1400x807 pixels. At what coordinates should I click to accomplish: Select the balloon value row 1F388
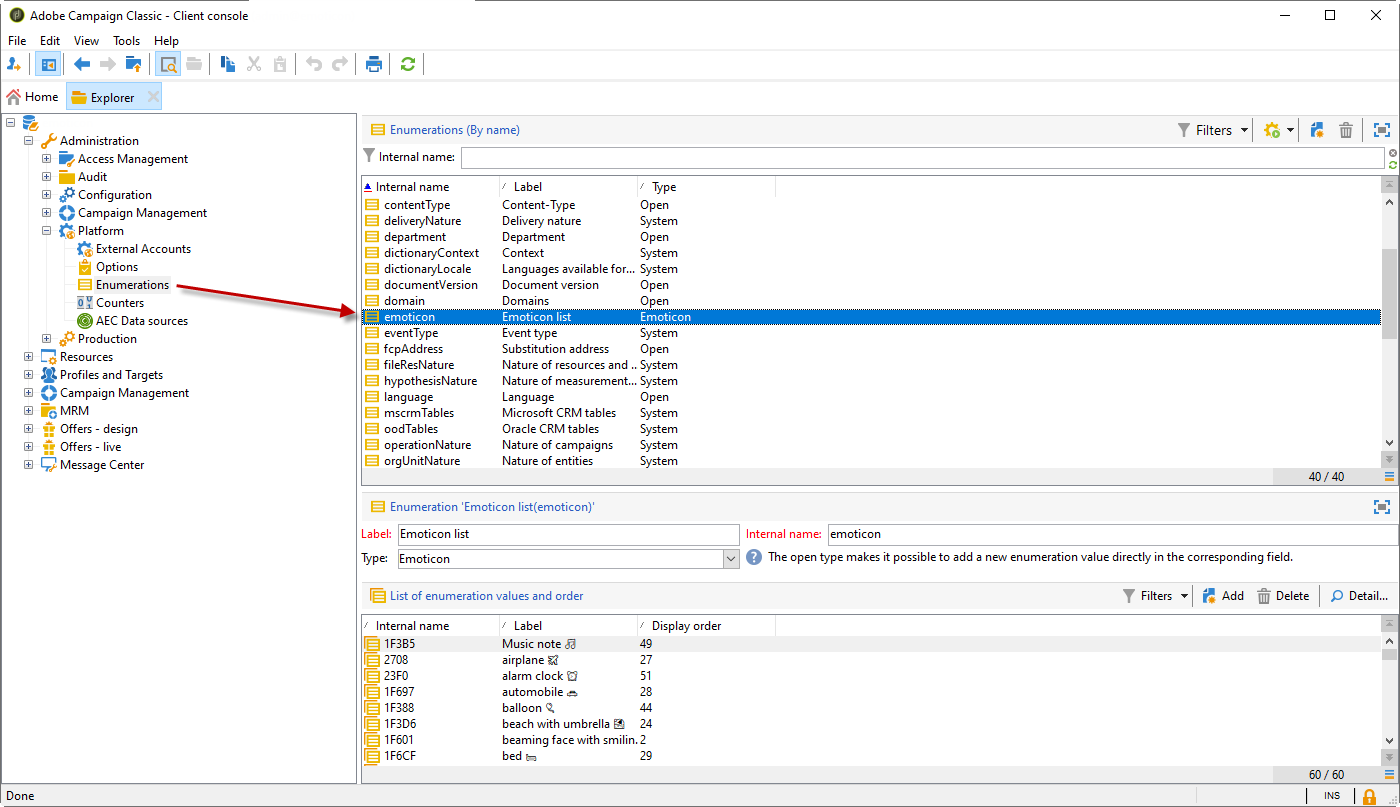pos(871,708)
